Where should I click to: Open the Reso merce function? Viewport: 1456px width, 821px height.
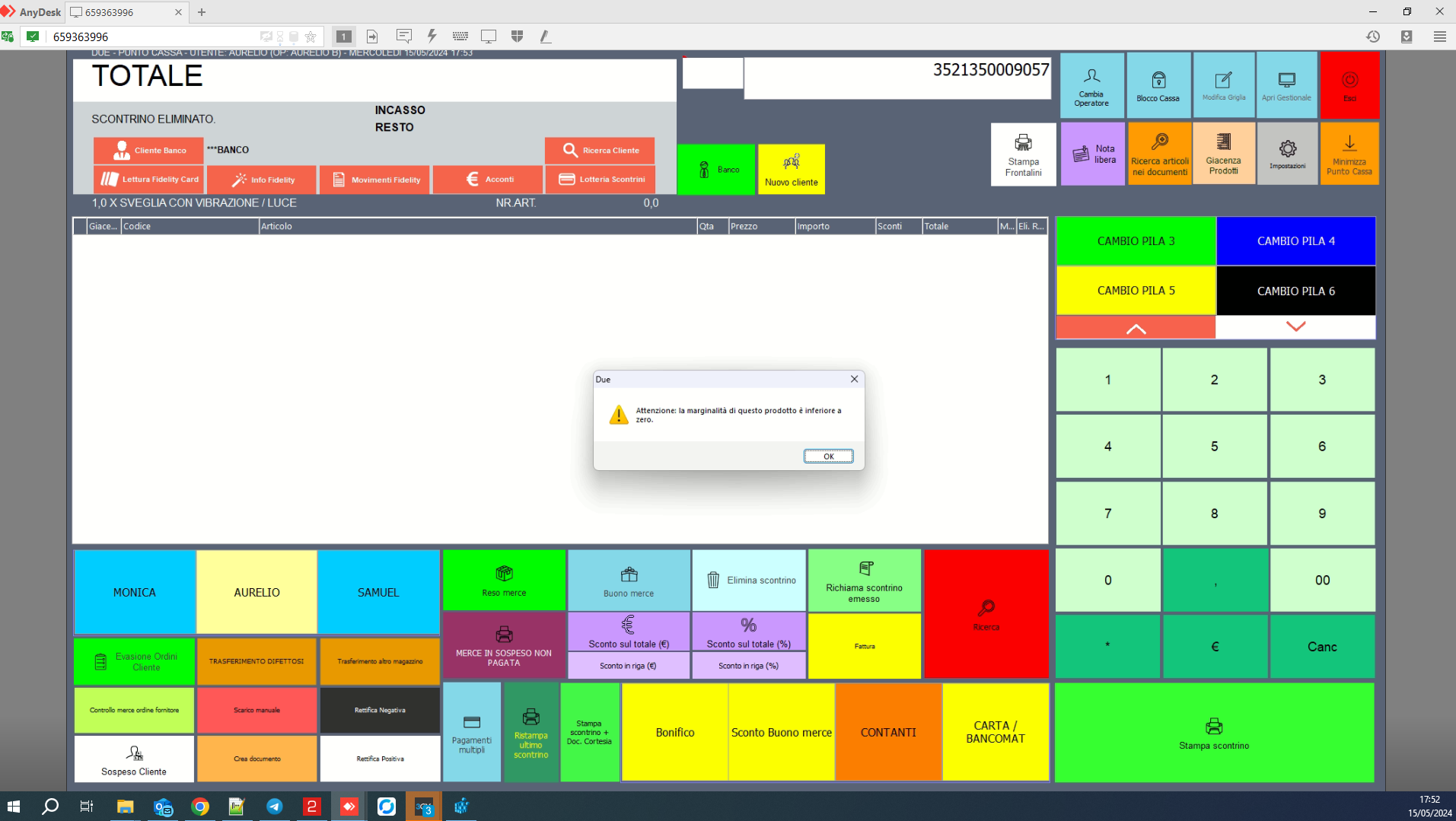coord(504,581)
